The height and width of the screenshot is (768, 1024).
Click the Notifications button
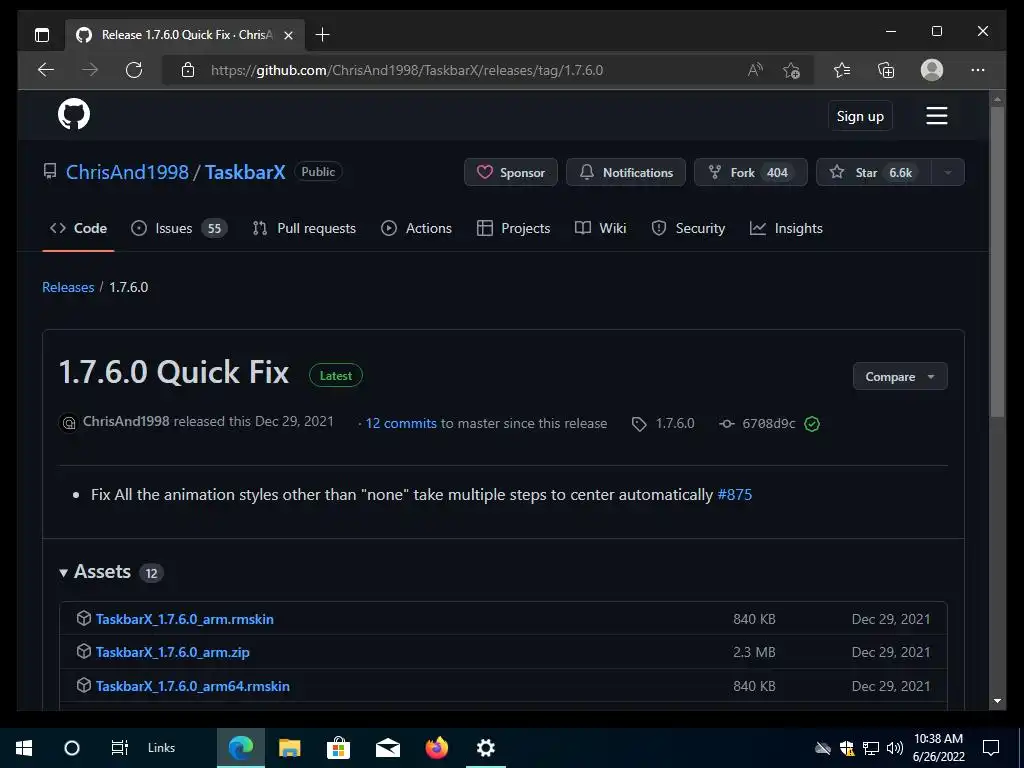pos(626,172)
